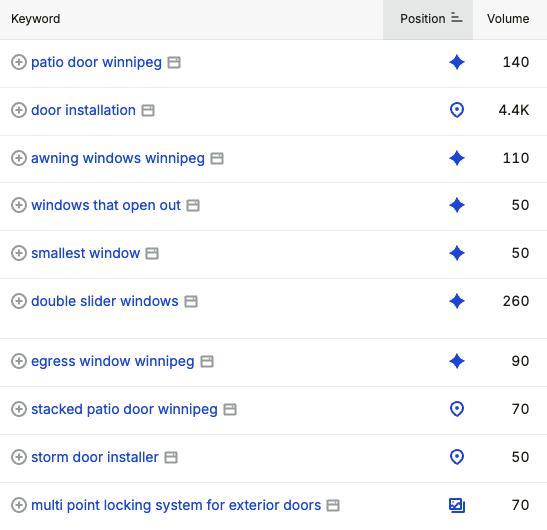Add 'windows that open out' plus icon
Image resolution: width=547 pixels, height=530 pixels.
click(x=19, y=205)
